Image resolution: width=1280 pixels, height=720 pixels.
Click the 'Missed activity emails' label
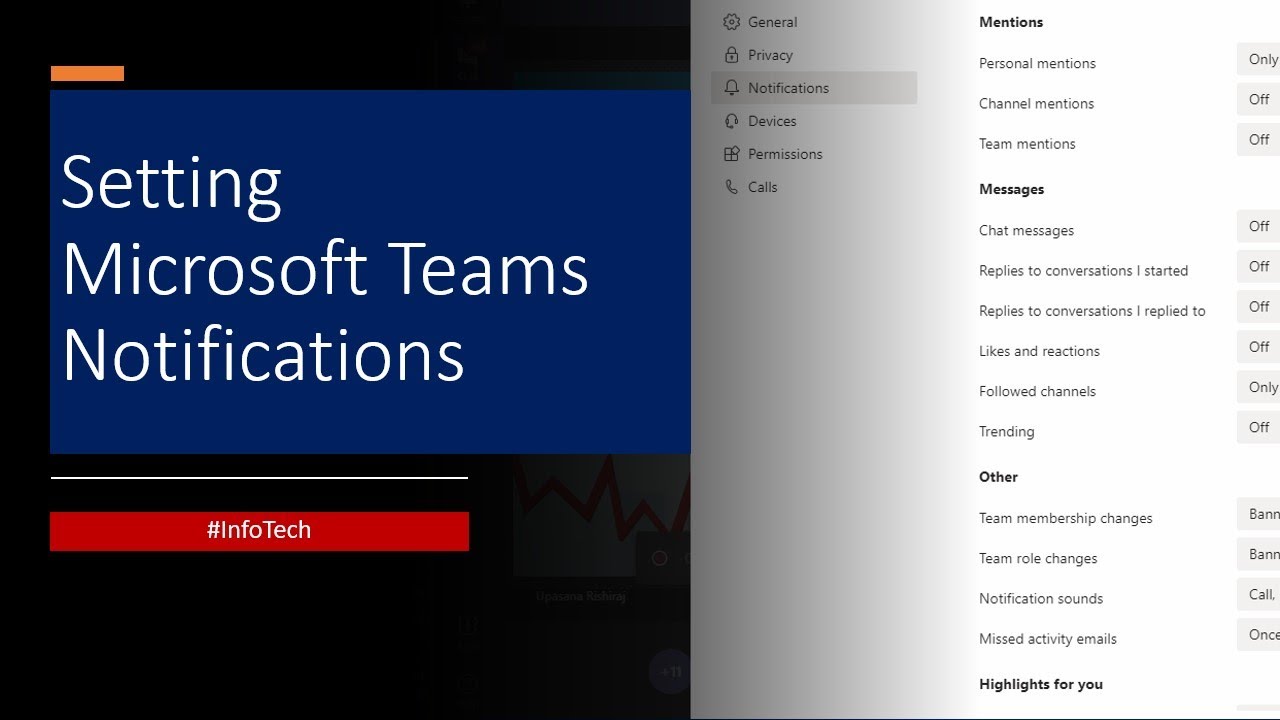(1048, 638)
